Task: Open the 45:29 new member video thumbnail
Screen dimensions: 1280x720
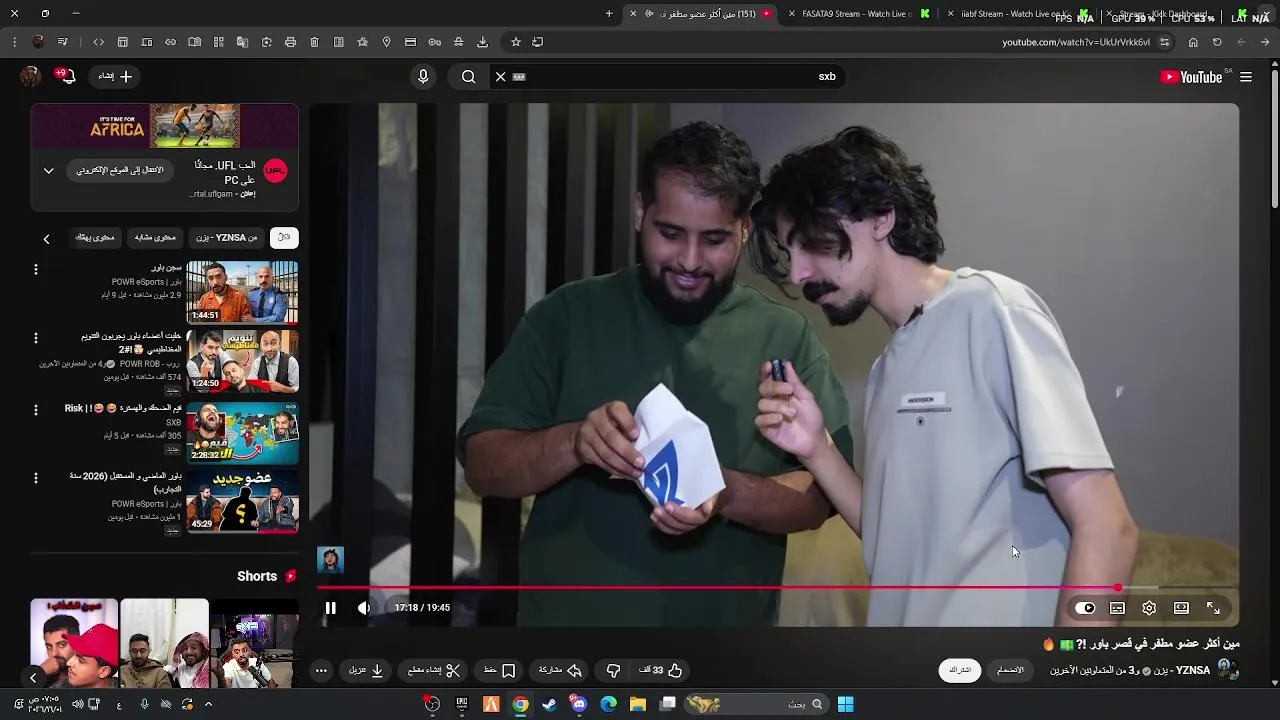Action: pos(242,501)
